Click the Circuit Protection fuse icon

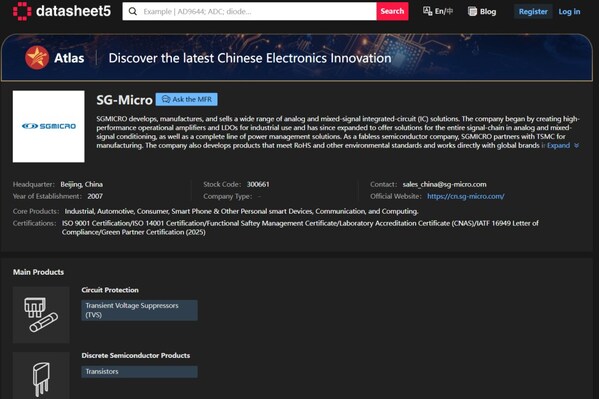[x=41, y=315]
